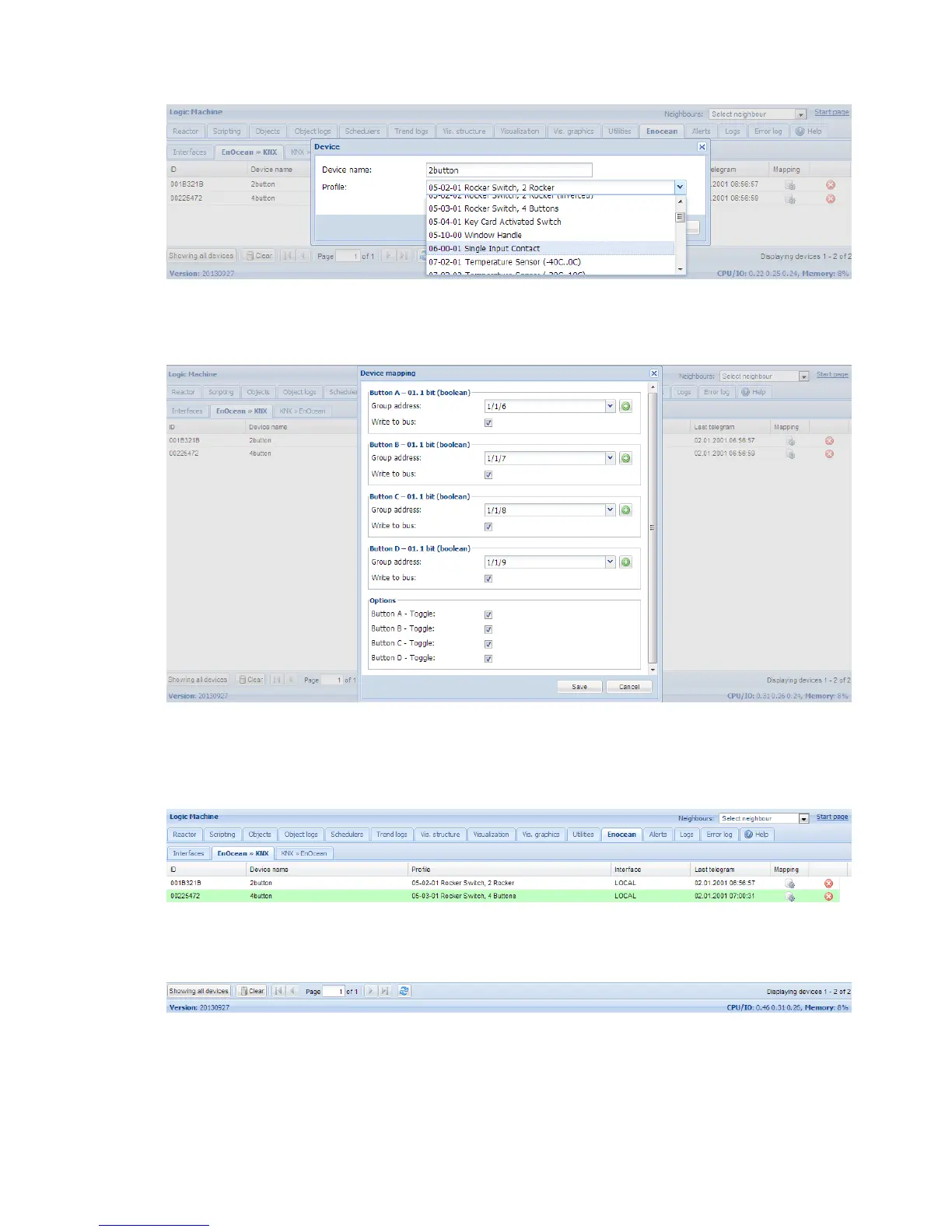Add new address for Button A group

pos(625,406)
